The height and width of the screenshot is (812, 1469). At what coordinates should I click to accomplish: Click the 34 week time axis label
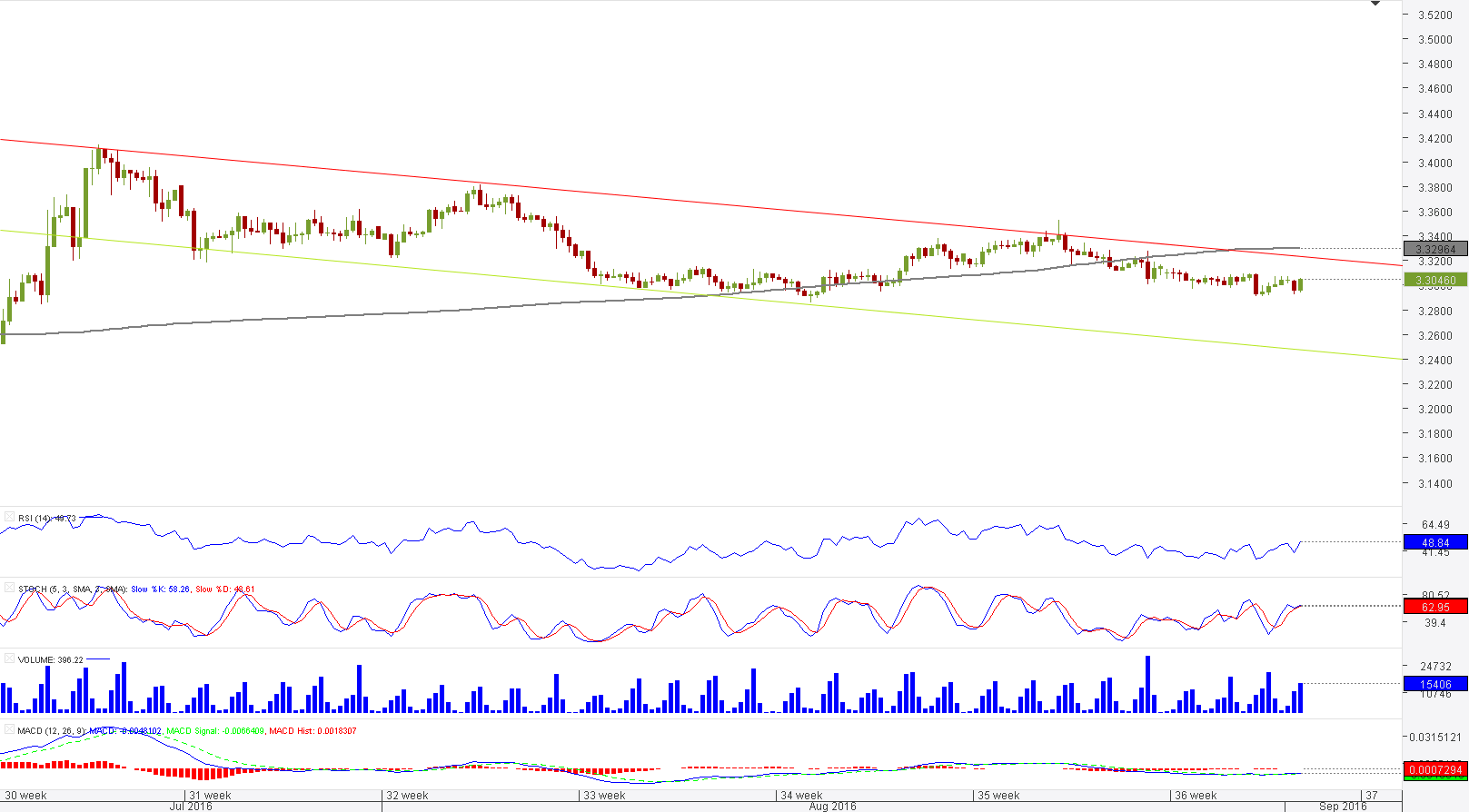801,796
